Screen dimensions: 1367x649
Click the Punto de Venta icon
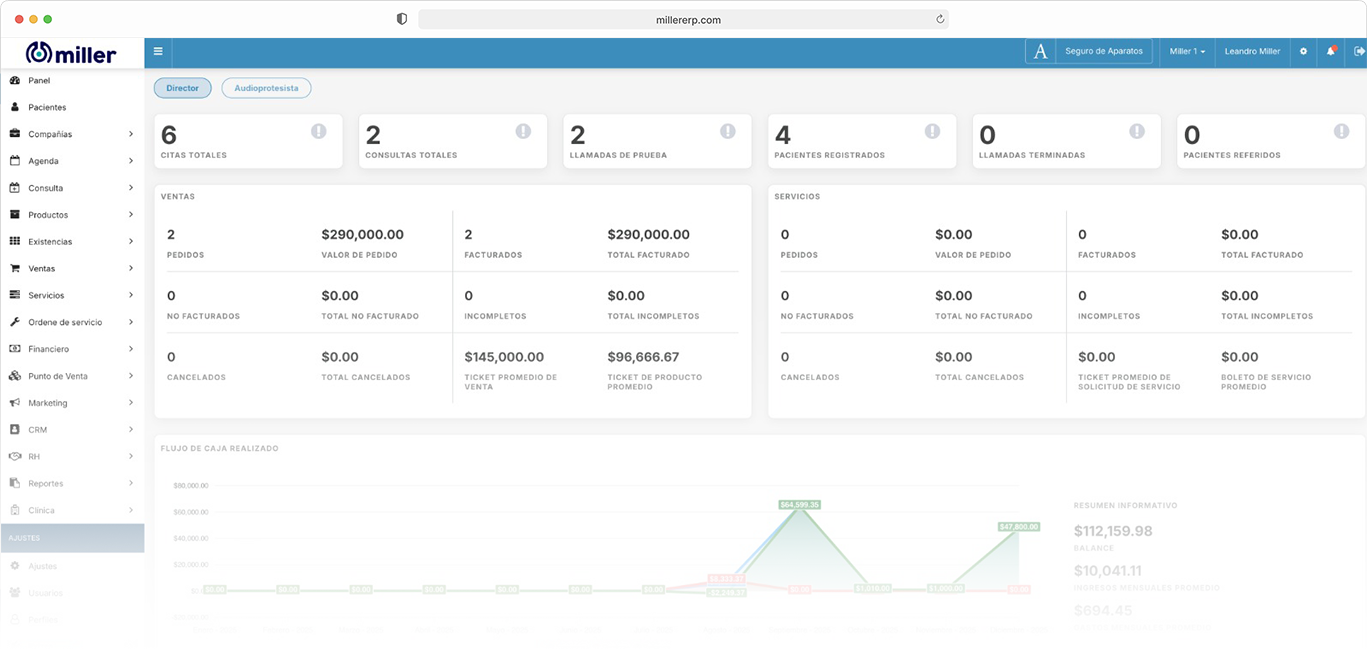pyautogui.click(x=15, y=376)
